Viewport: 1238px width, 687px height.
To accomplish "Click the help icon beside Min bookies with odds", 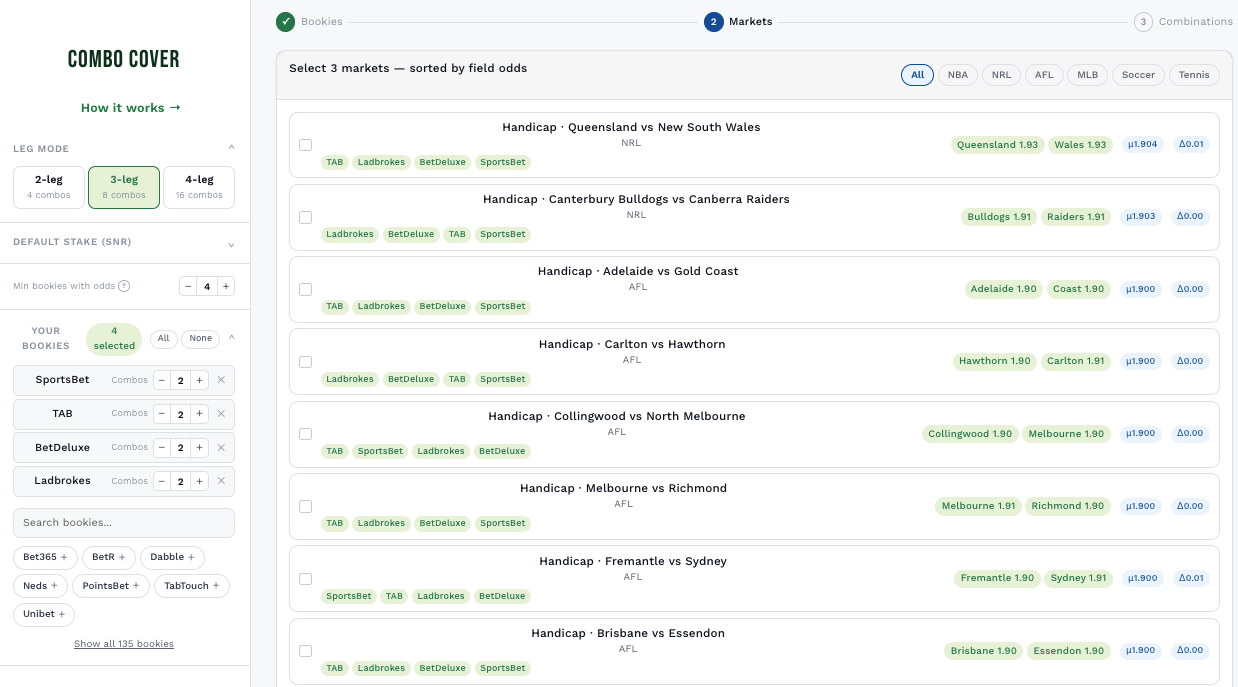I will coord(124,286).
